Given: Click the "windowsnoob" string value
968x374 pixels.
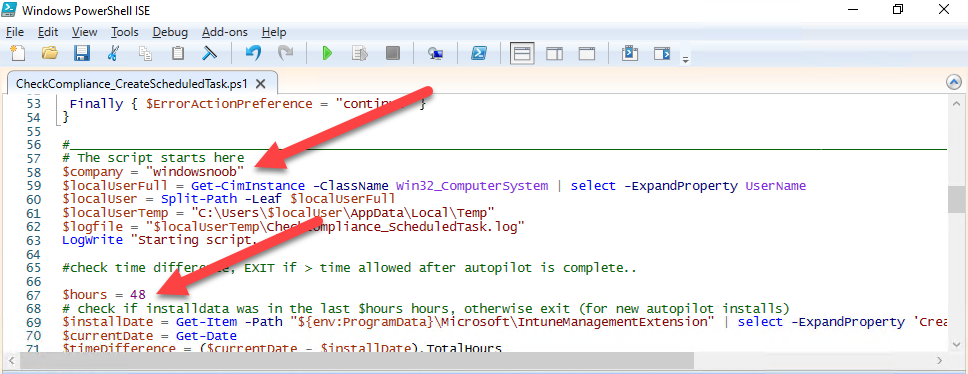Looking at the screenshot, I should coord(194,171).
